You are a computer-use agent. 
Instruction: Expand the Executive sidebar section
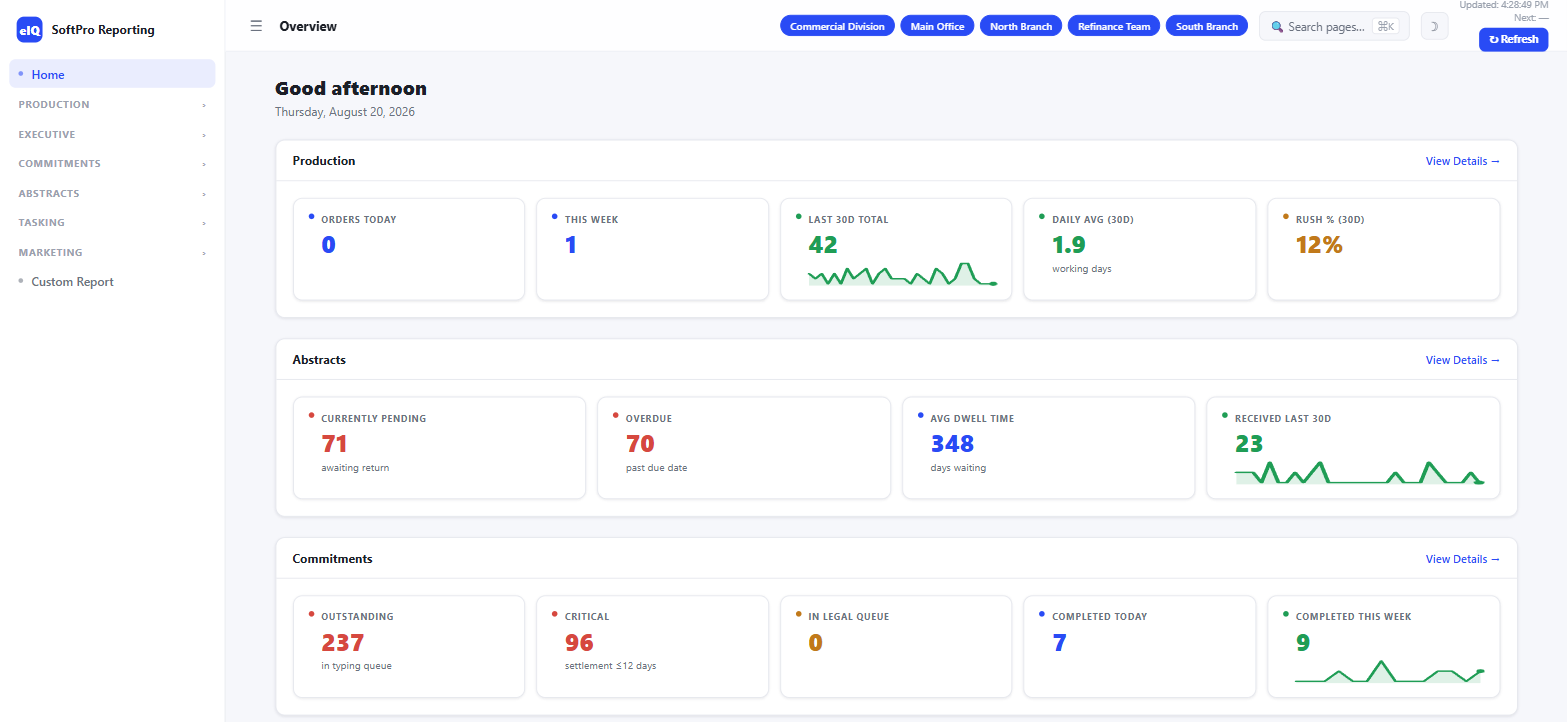(x=112, y=134)
